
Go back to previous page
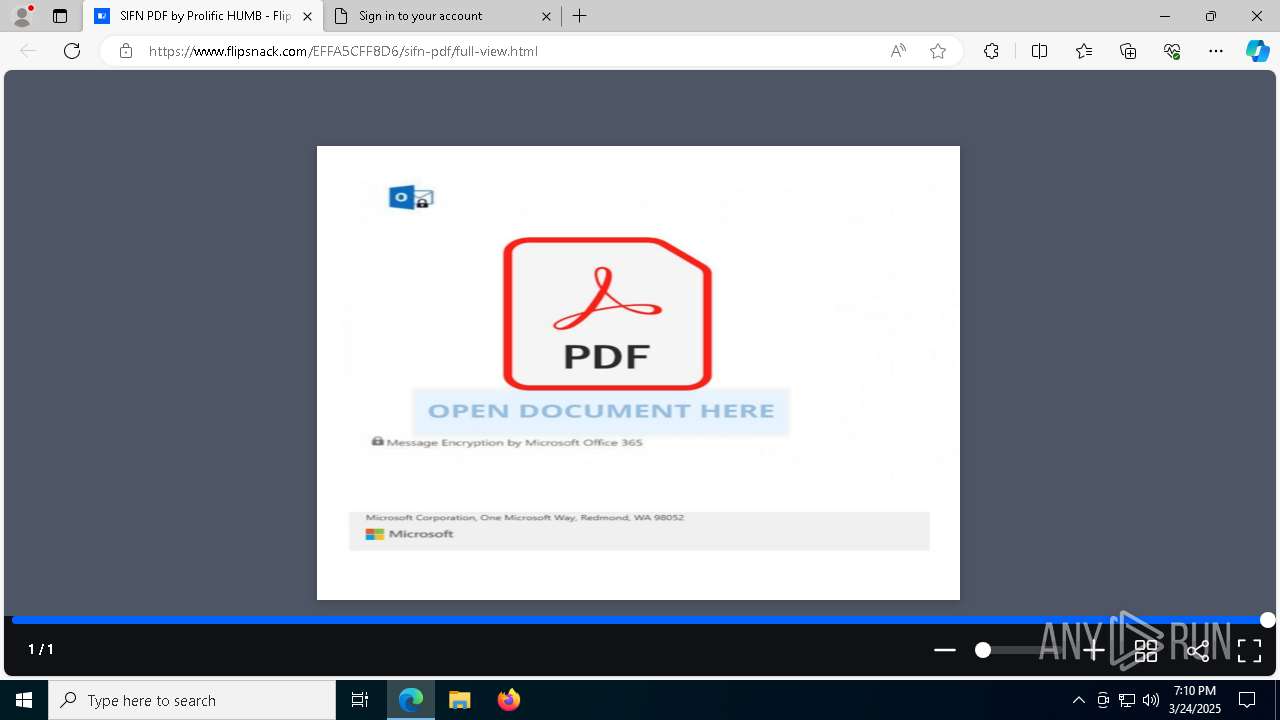[28, 51]
